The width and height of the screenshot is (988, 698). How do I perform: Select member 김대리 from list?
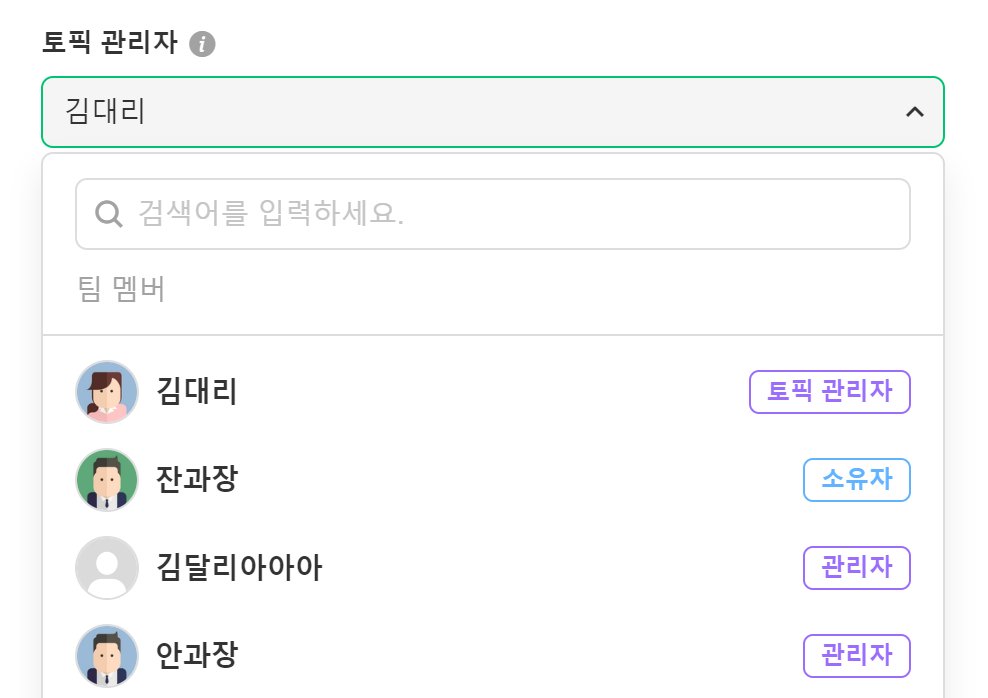[x=197, y=392]
